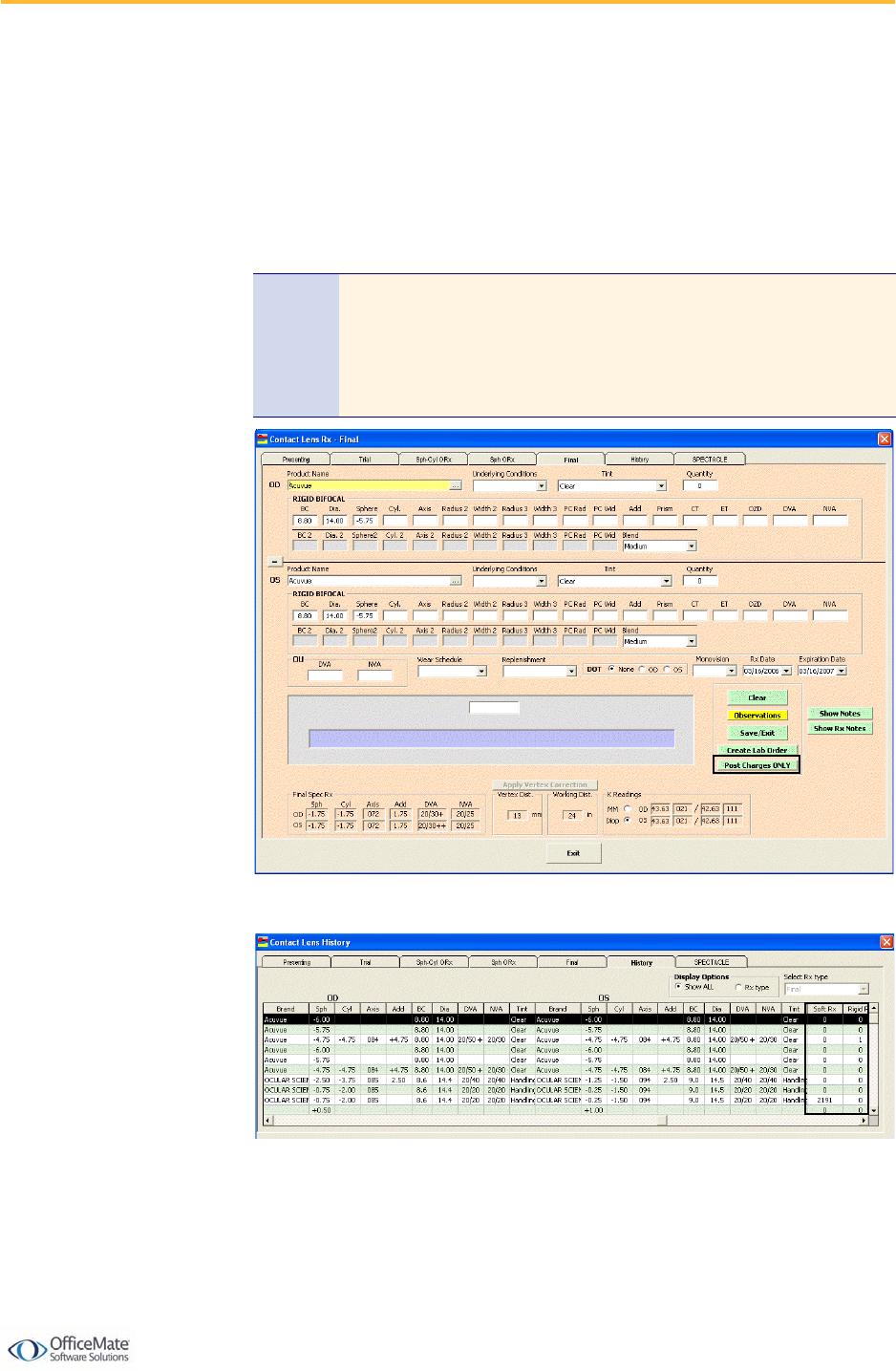This screenshot has height=1371, width=896.
Task: Click the green Clear button
Action: pos(757,698)
